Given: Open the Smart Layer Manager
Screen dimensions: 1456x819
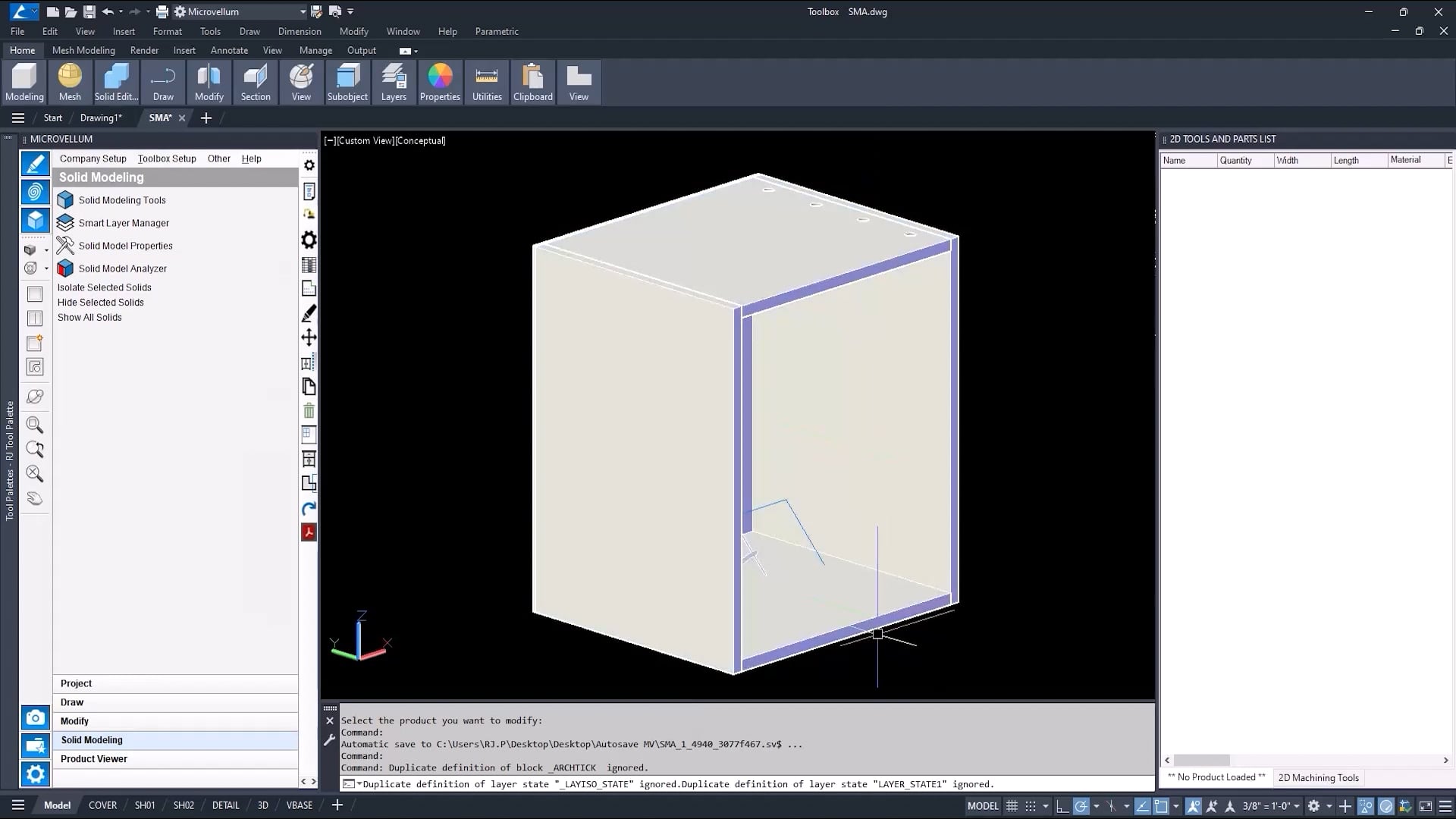Looking at the screenshot, I should coord(123,223).
